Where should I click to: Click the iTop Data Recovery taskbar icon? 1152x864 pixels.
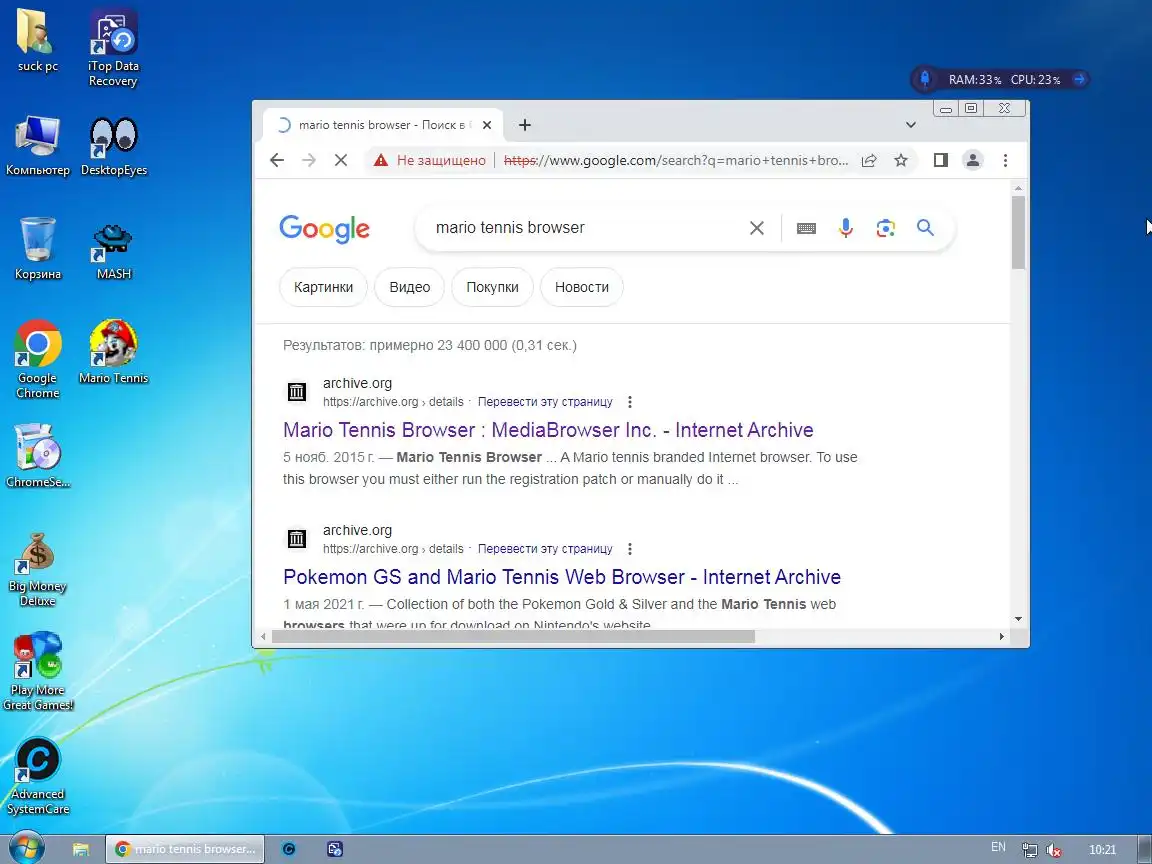click(334, 849)
